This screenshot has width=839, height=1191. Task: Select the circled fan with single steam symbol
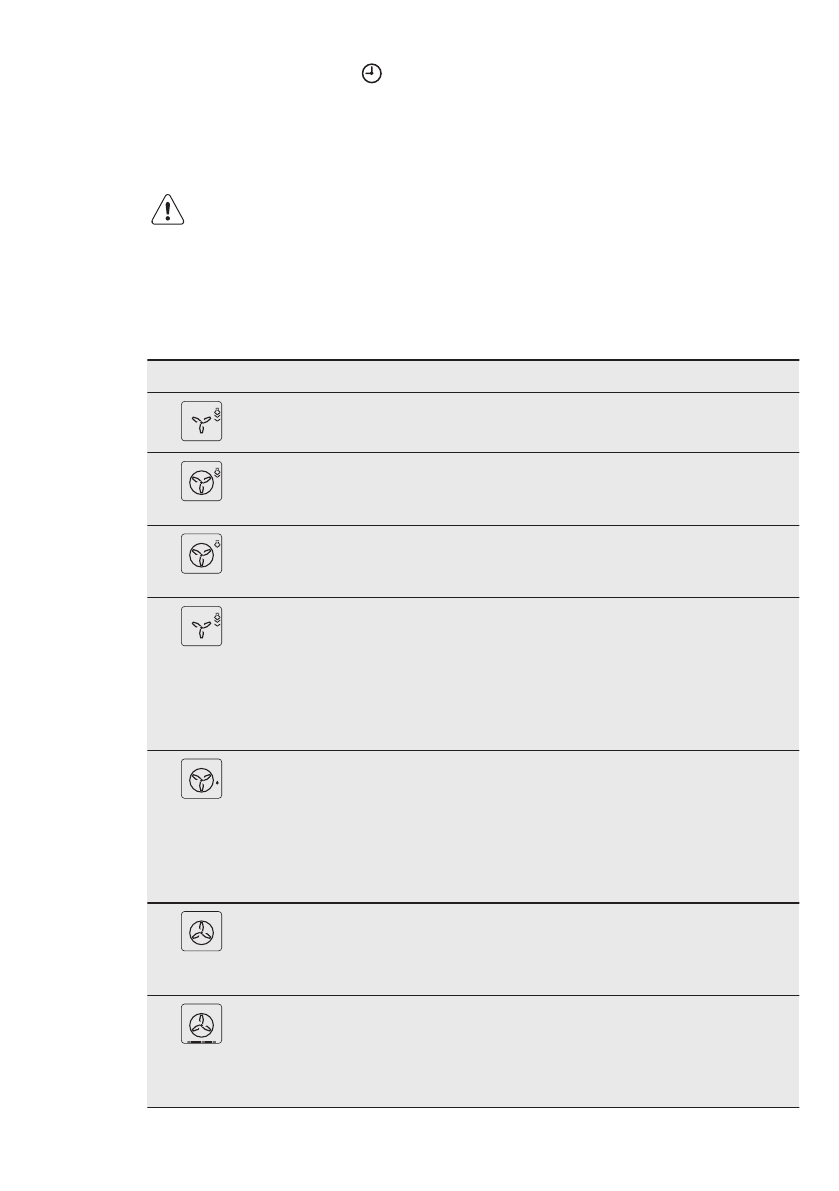(201, 554)
